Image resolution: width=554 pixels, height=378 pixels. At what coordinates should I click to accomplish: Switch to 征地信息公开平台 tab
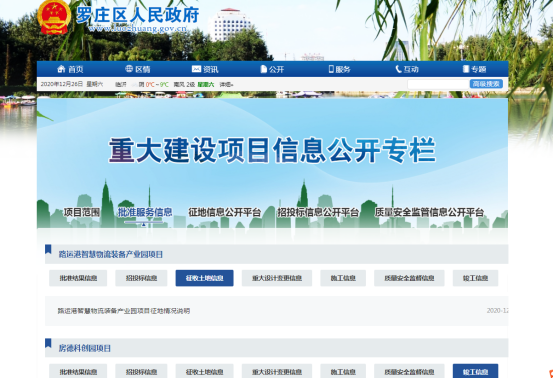224,212
